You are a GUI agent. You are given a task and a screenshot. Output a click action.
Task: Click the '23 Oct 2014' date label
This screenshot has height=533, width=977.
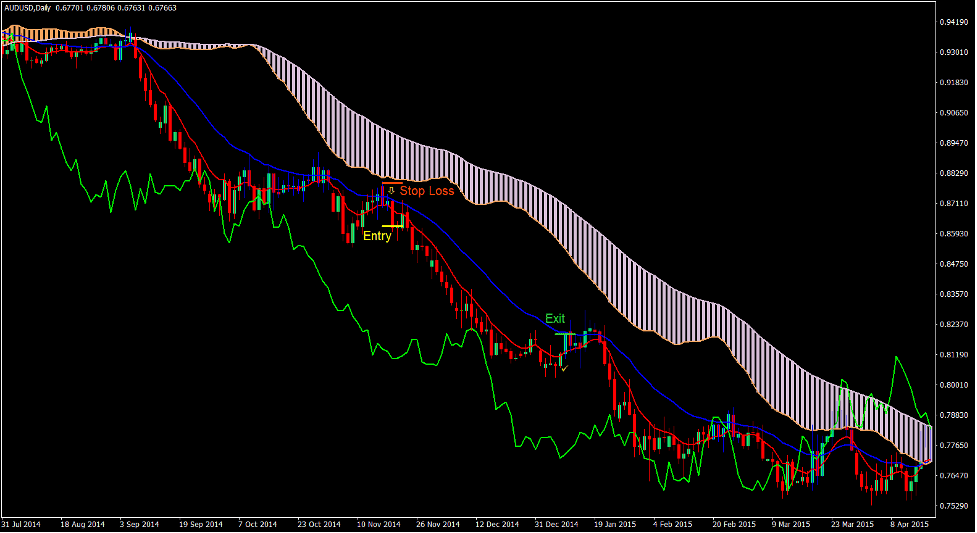(x=319, y=524)
